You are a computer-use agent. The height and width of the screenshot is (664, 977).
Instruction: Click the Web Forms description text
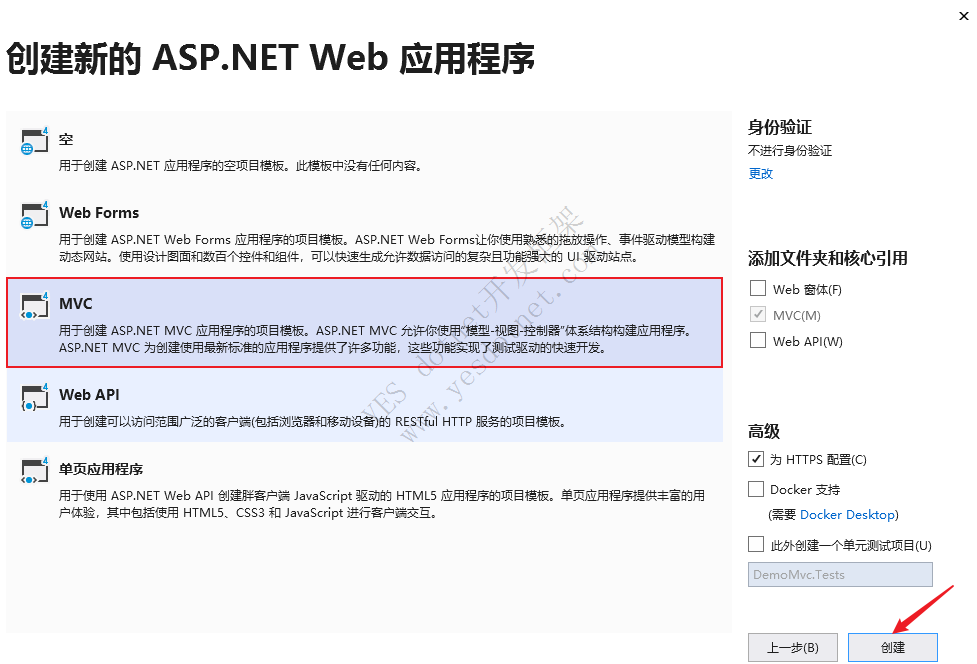[x=386, y=248]
